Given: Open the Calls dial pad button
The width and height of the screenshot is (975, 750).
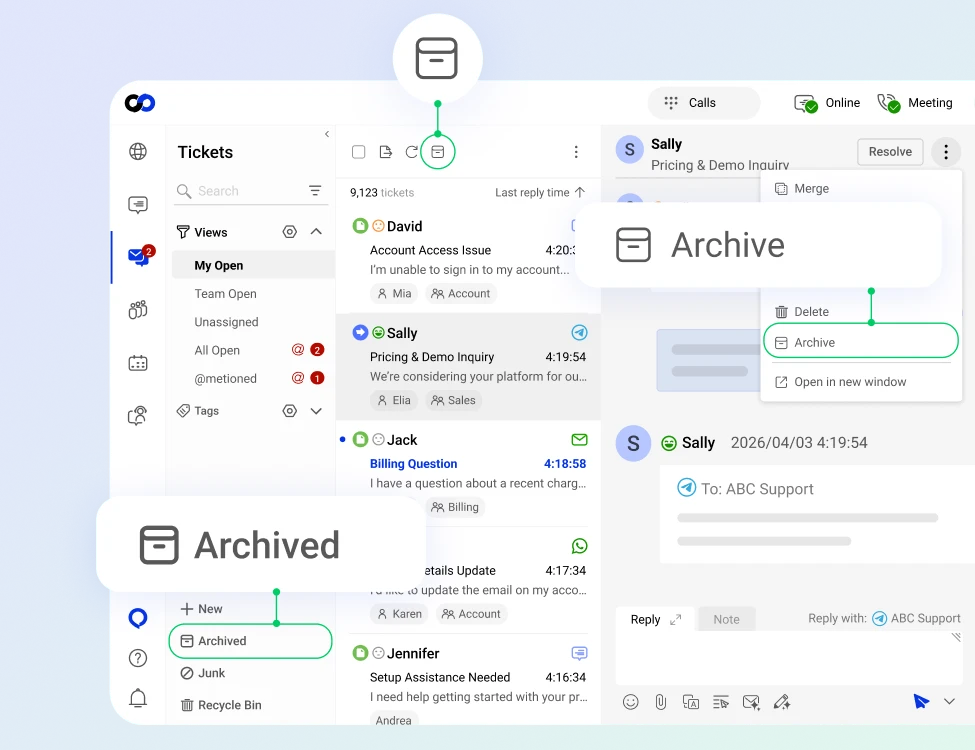Looking at the screenshot, I should pyautogui.click(x=703, y=103).
